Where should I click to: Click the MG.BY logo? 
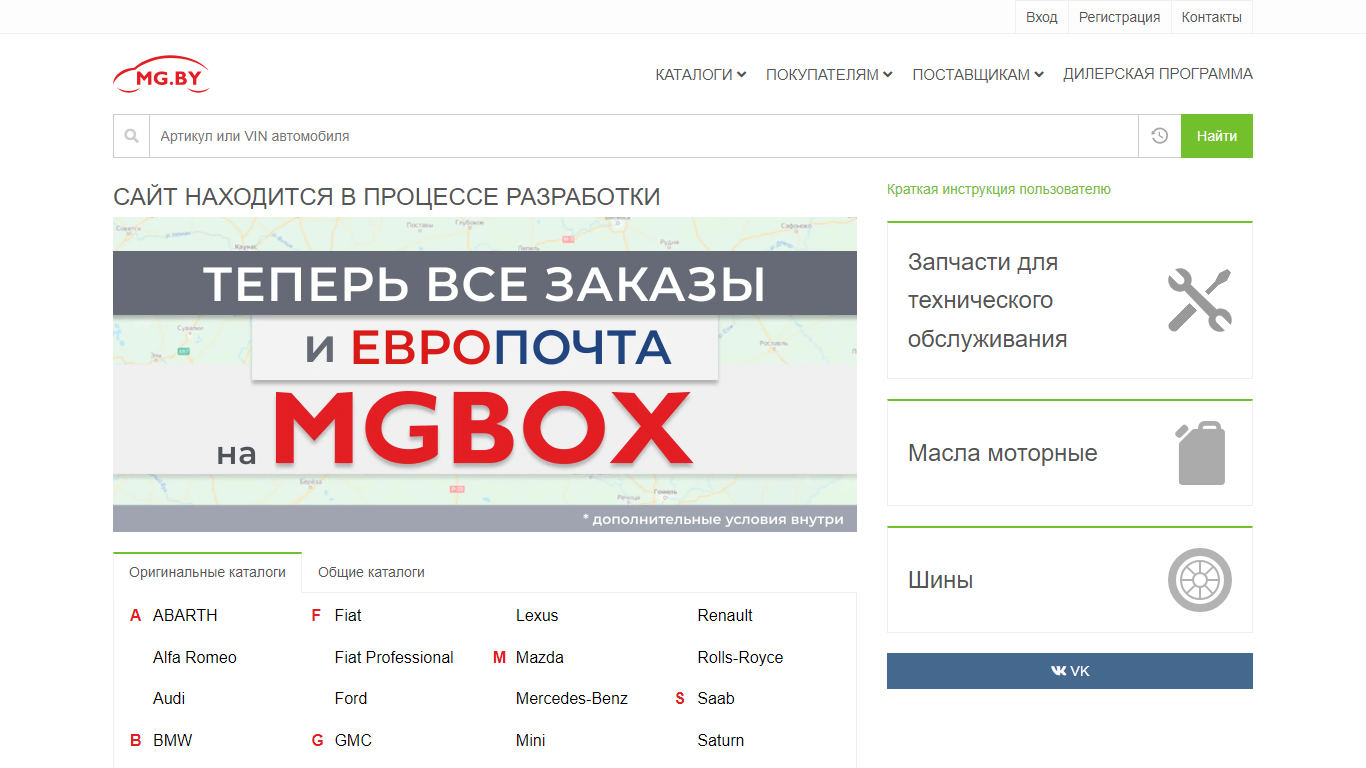tap(161, 75)
